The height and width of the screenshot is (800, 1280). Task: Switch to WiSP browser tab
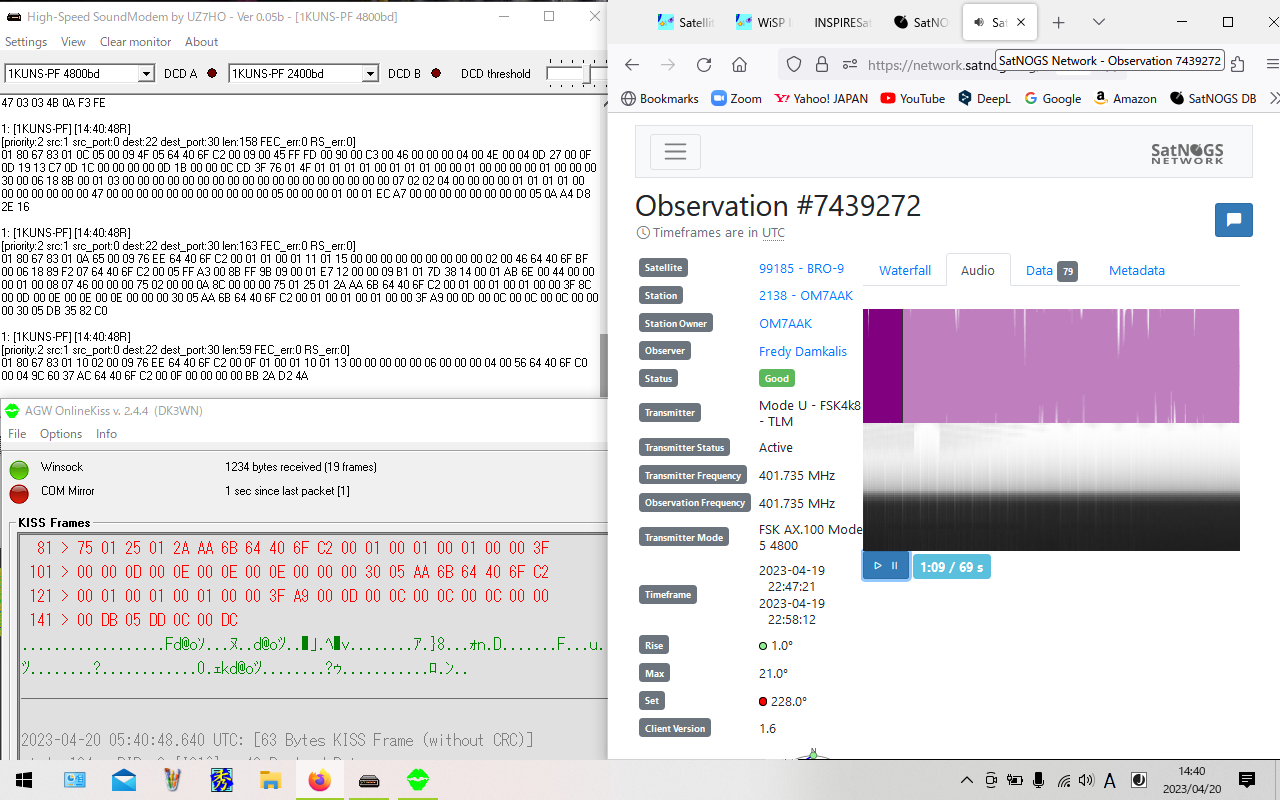point(763,22)
